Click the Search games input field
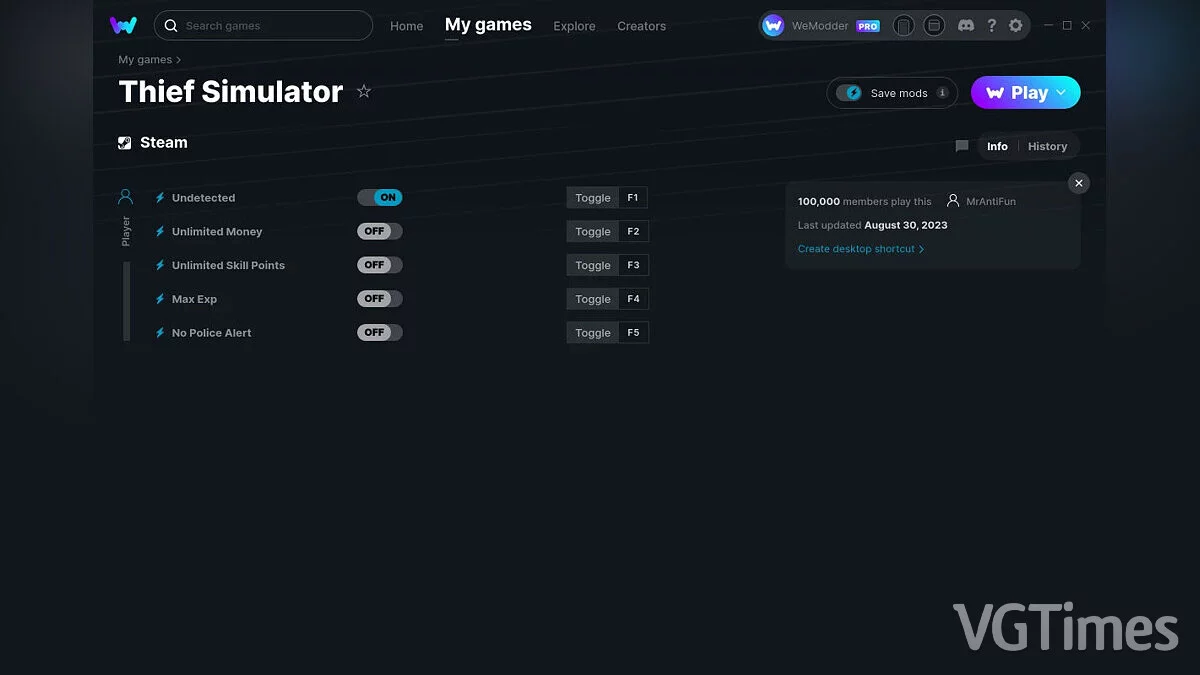 [270, 26]
